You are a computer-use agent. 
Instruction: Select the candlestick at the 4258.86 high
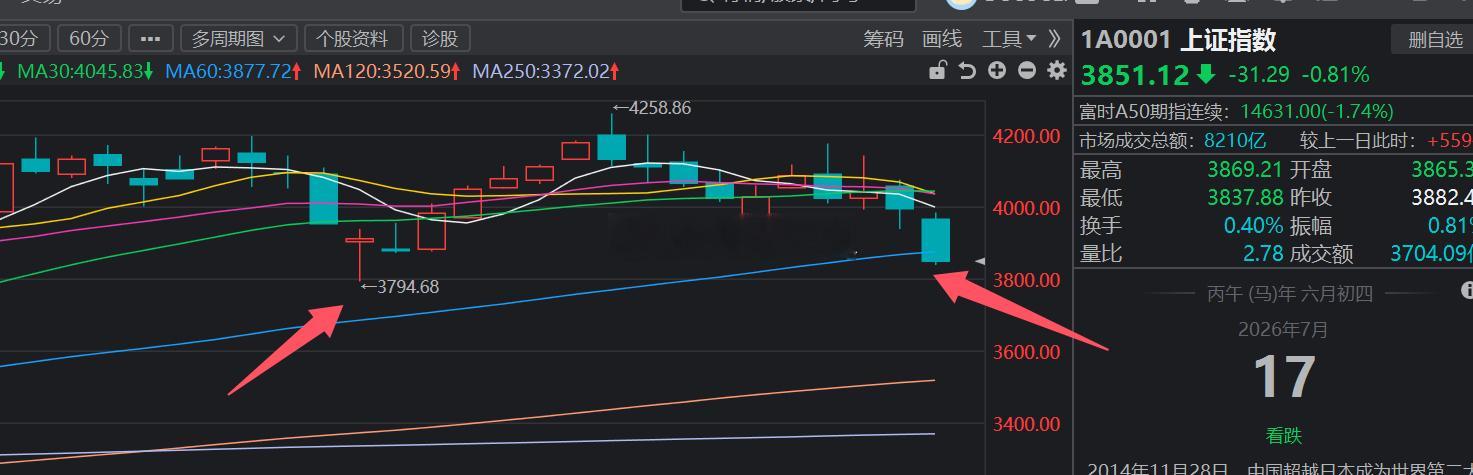coord(612,139)
